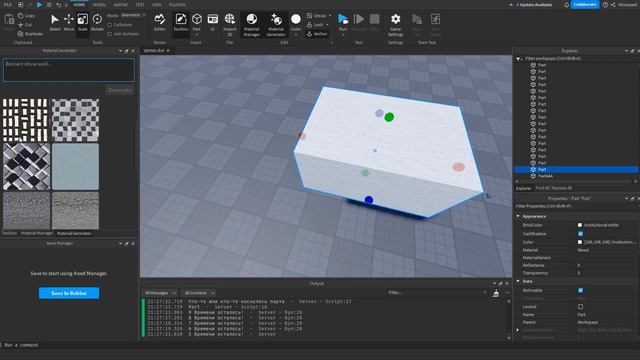Open the Group dropdown arrow

330,16
